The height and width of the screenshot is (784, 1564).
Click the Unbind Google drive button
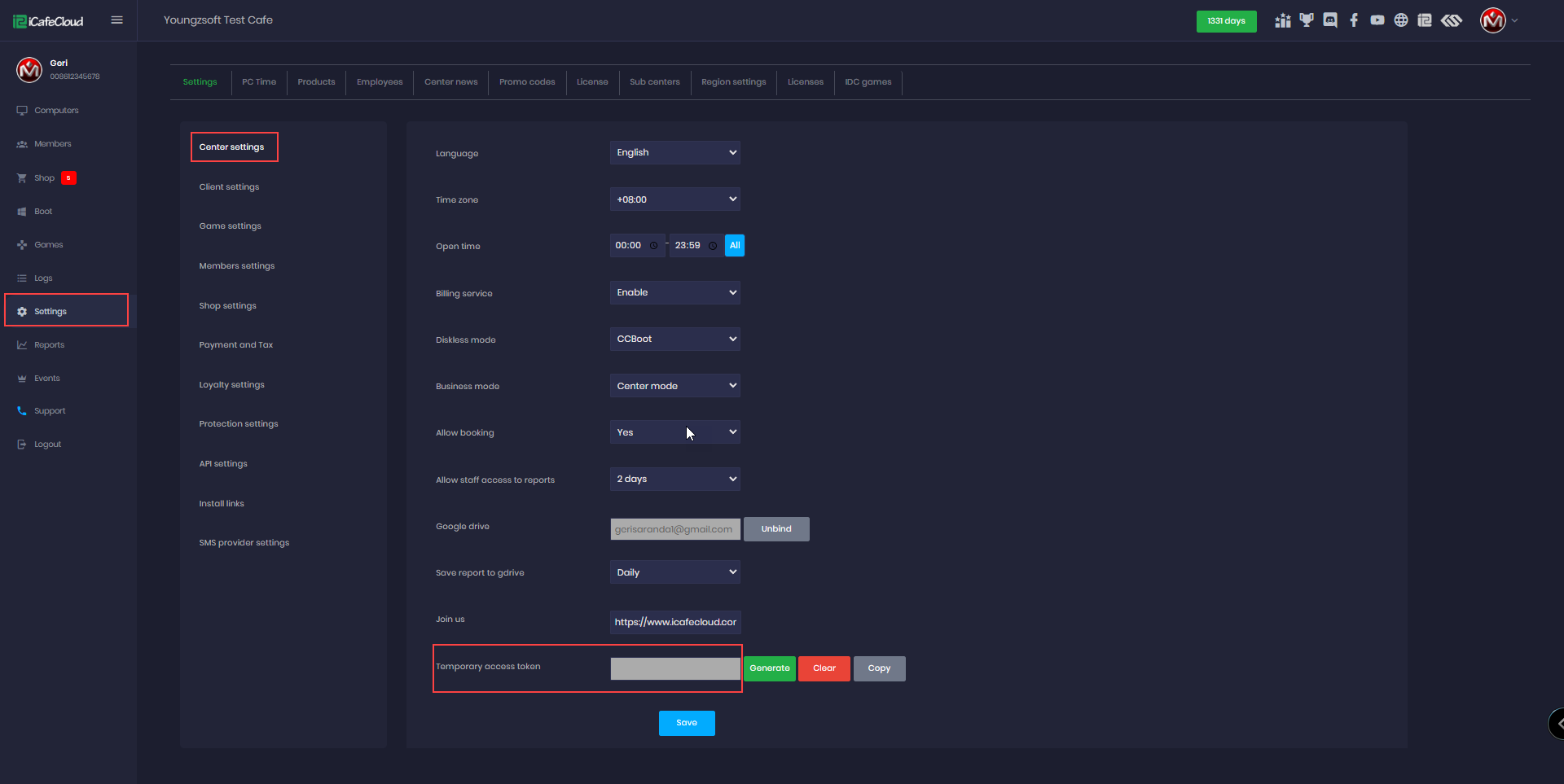(776, 529)
